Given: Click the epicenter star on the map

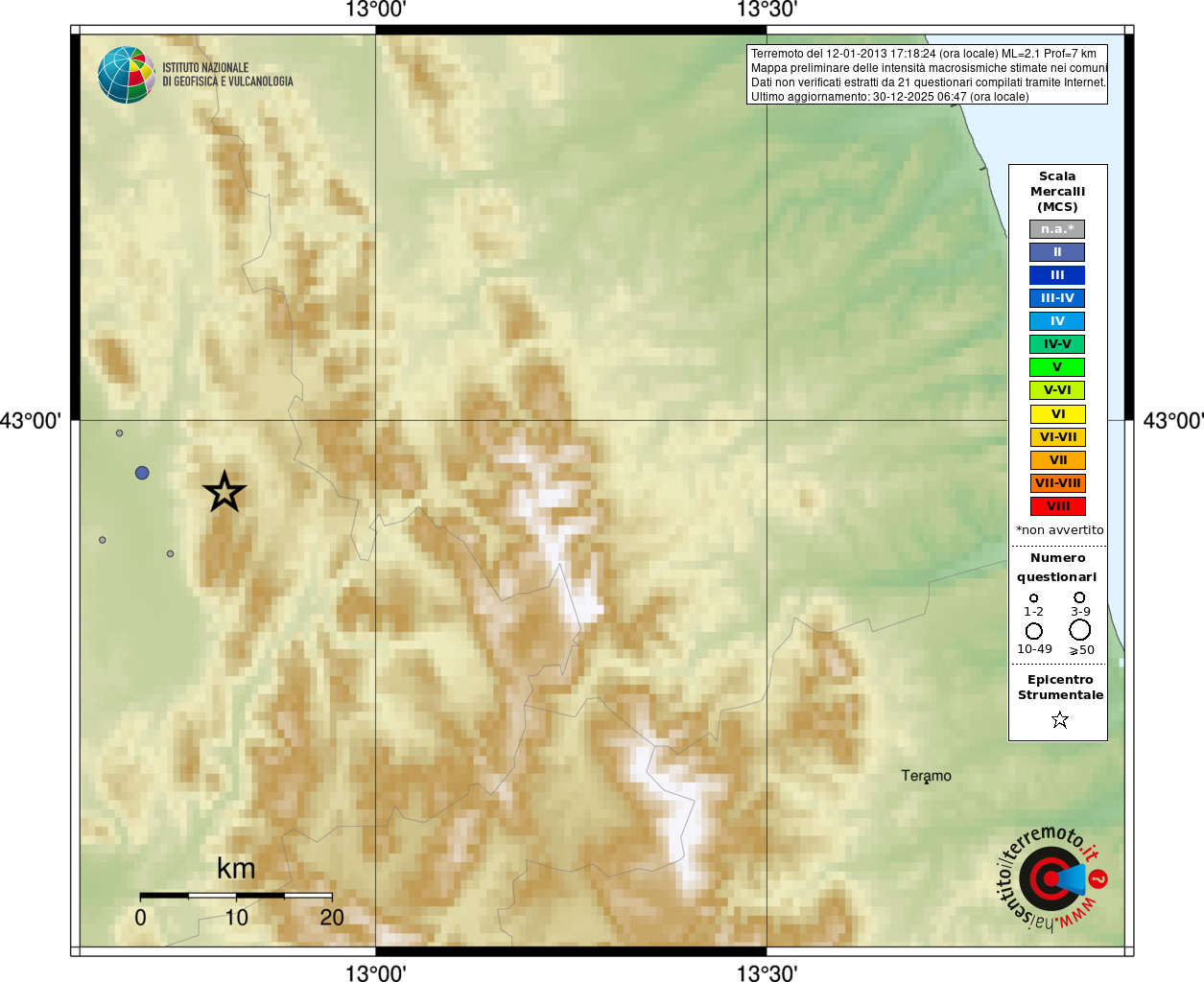Looking at the screenshot, I should pyautogui.click(x=224, y=492).
